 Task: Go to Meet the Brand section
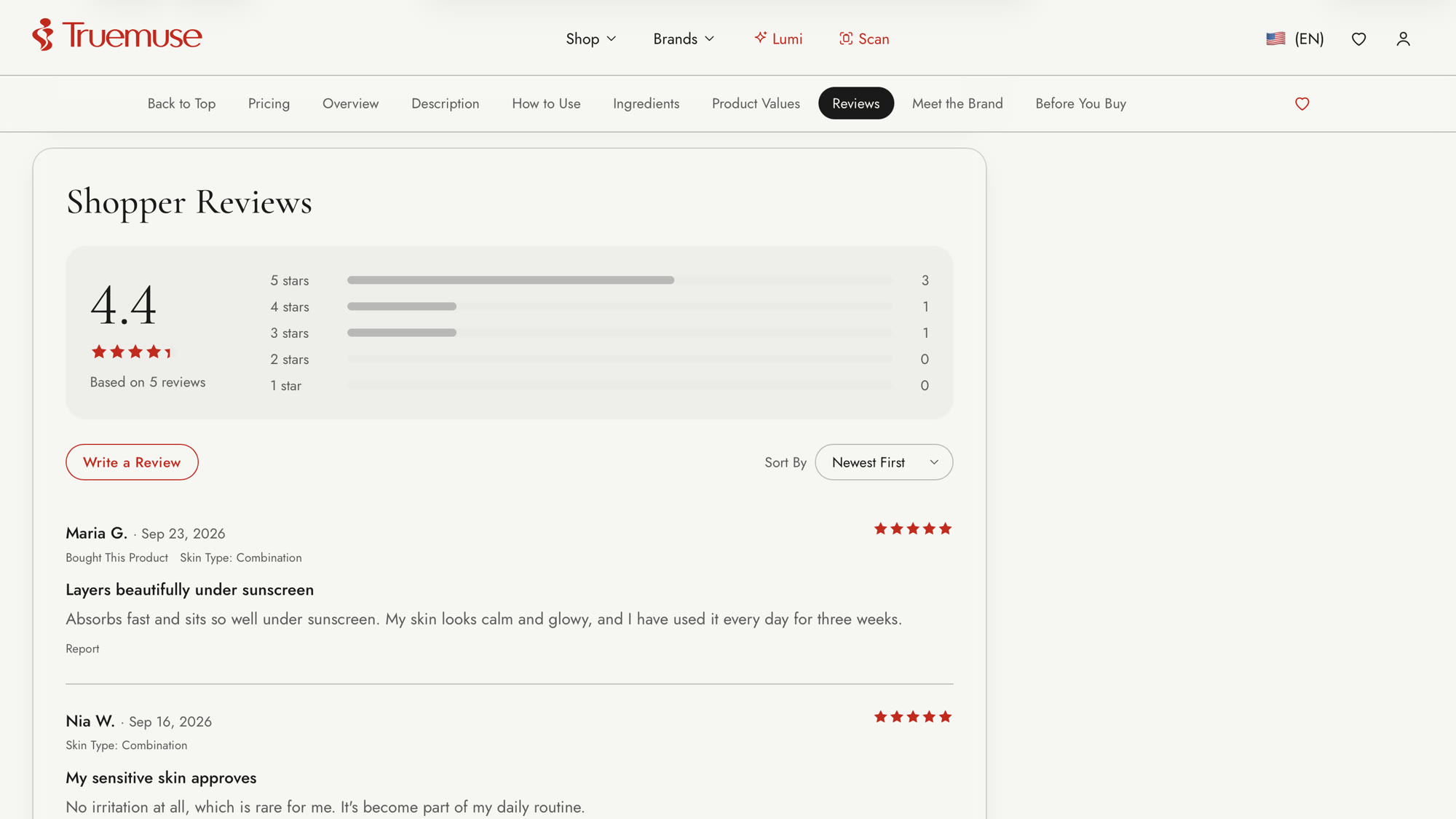point(957,103)
